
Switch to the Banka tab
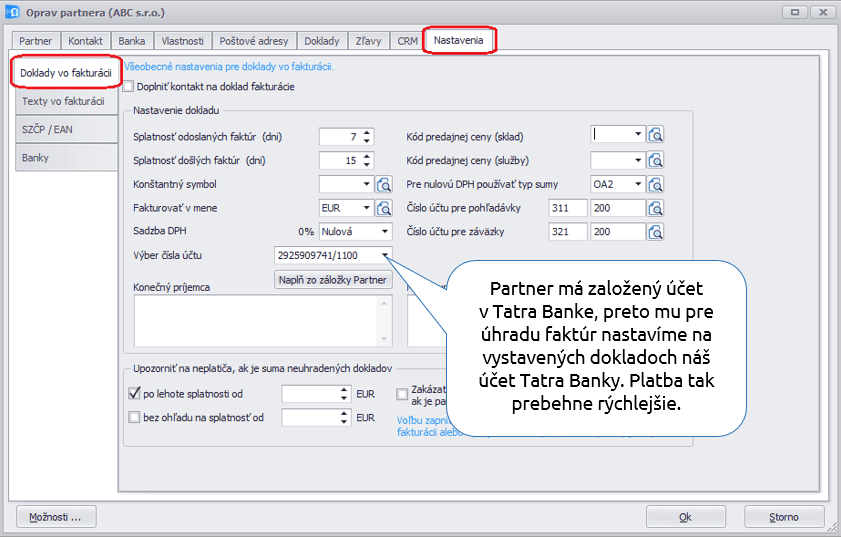coord(131,41)
